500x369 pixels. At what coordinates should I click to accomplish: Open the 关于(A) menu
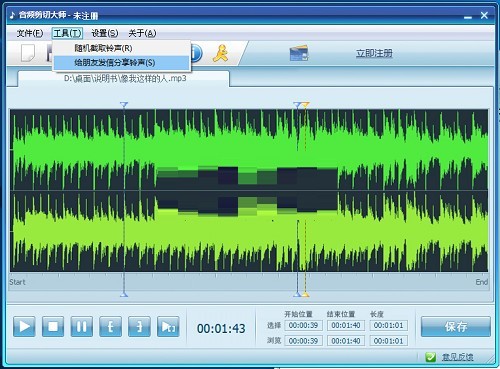coord(142,33)
